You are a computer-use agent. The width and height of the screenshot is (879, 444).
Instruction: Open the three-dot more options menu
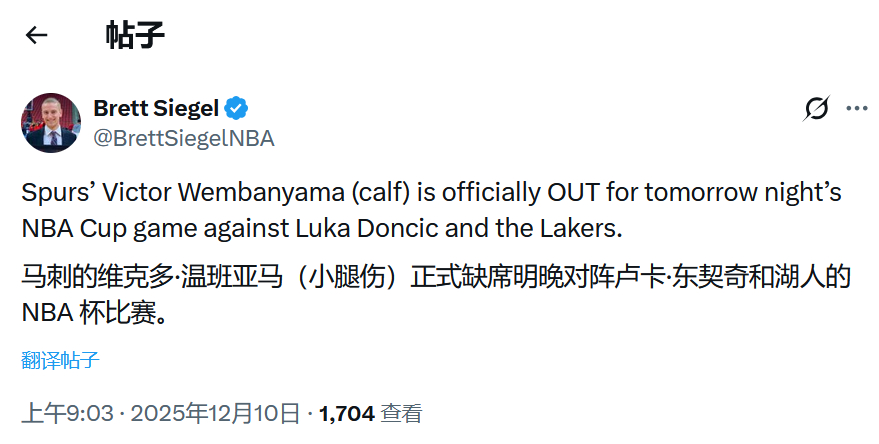(857, 108)
